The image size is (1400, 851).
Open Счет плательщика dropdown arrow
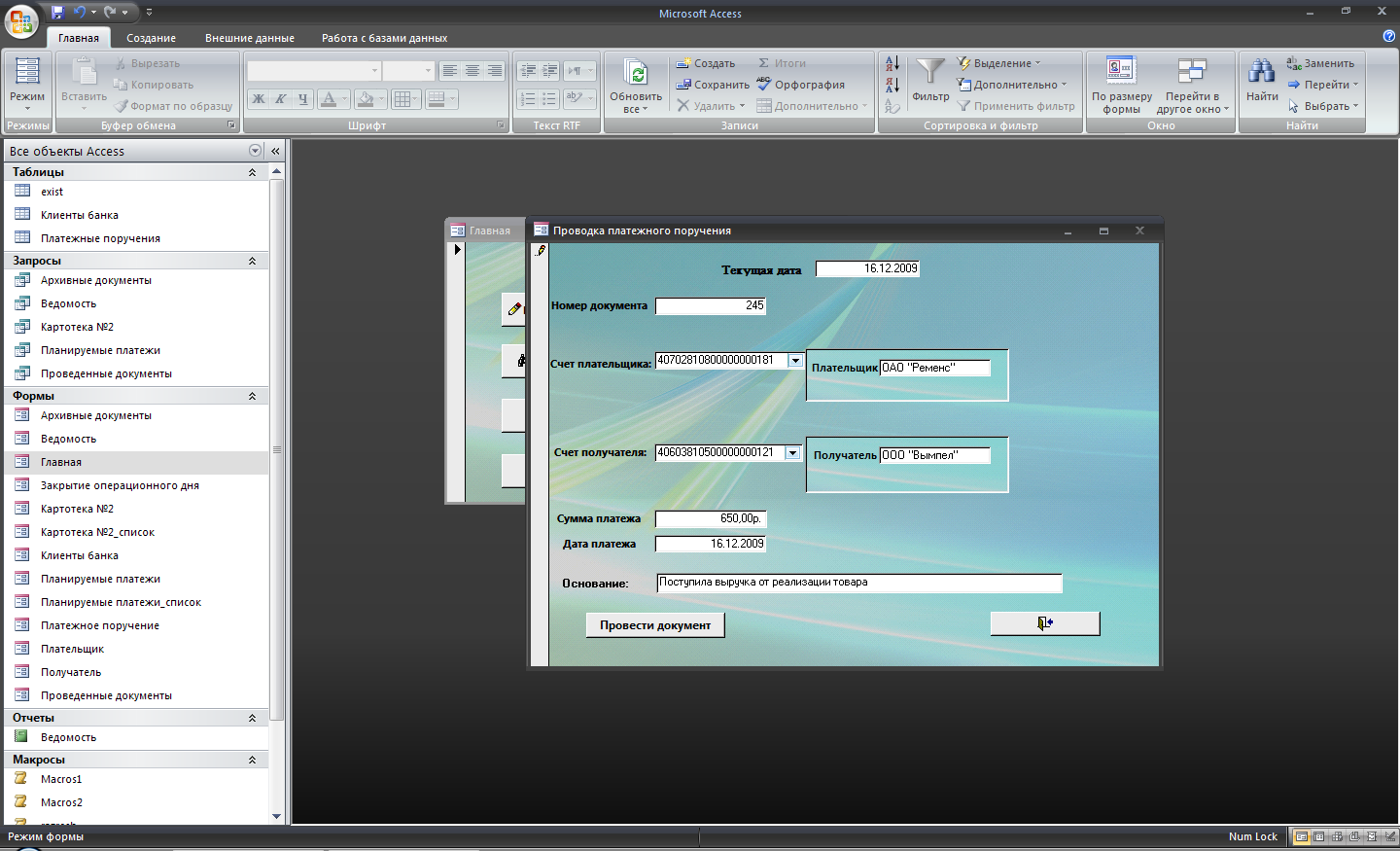[795, 361]
